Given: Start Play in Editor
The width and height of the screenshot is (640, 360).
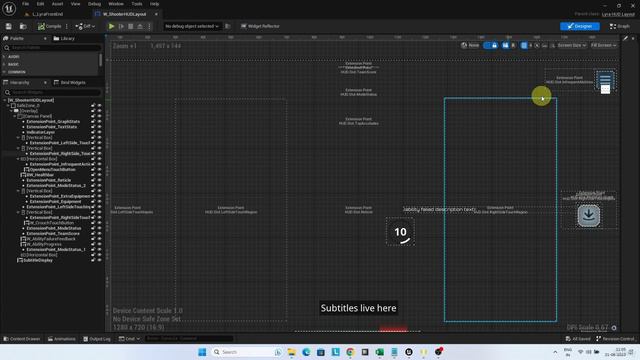Looking at the screenshot, I should [x=111, y=26].
